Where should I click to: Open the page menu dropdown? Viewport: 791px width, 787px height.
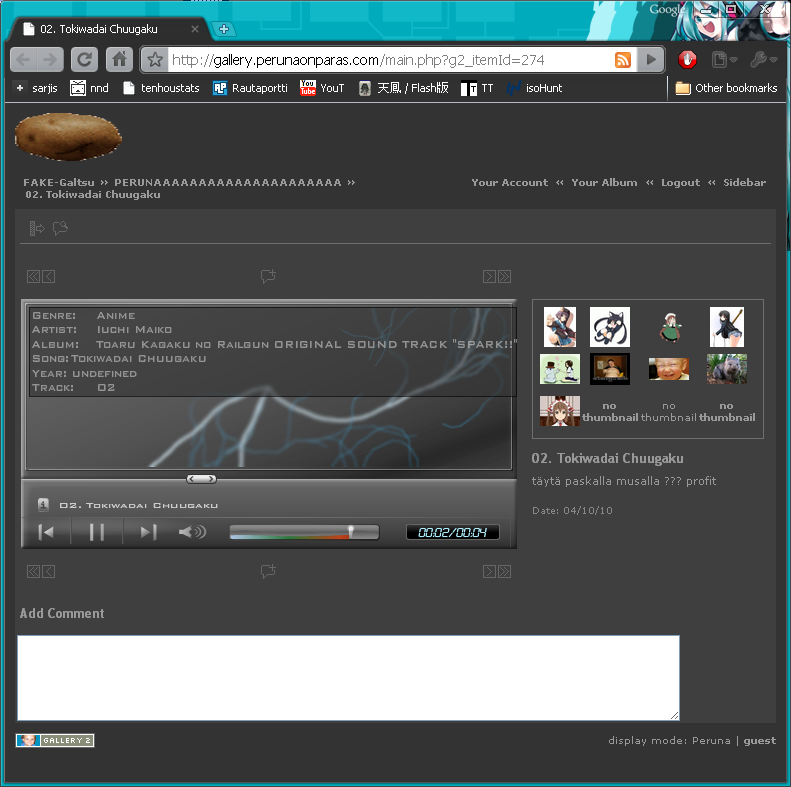[x=722, y=60]
